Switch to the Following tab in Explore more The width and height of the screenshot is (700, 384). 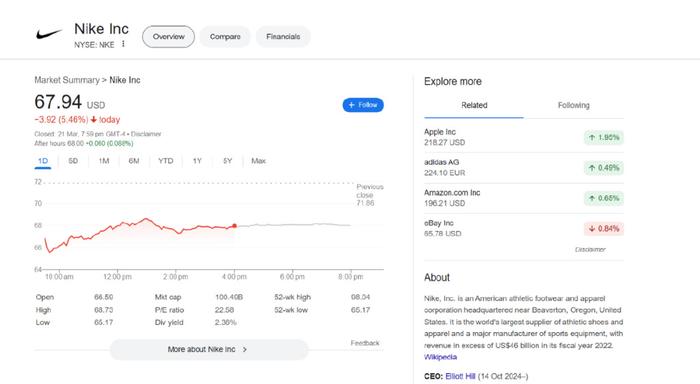(574, 105)
